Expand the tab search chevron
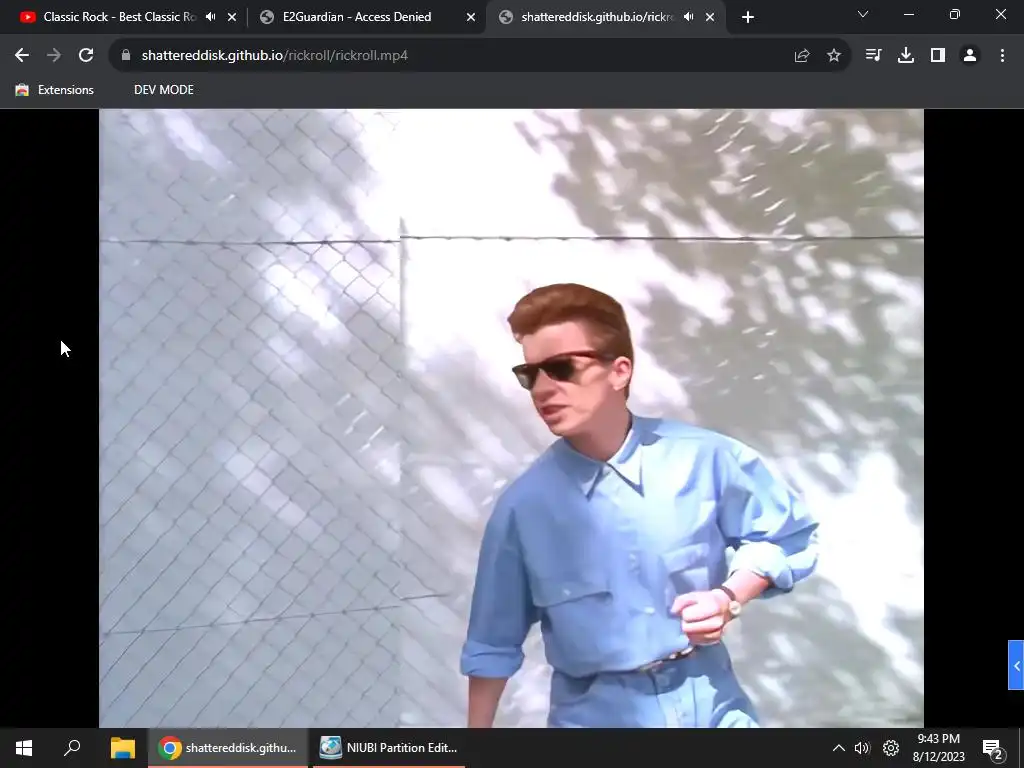The image size is (1024, 768). point(863,14)
